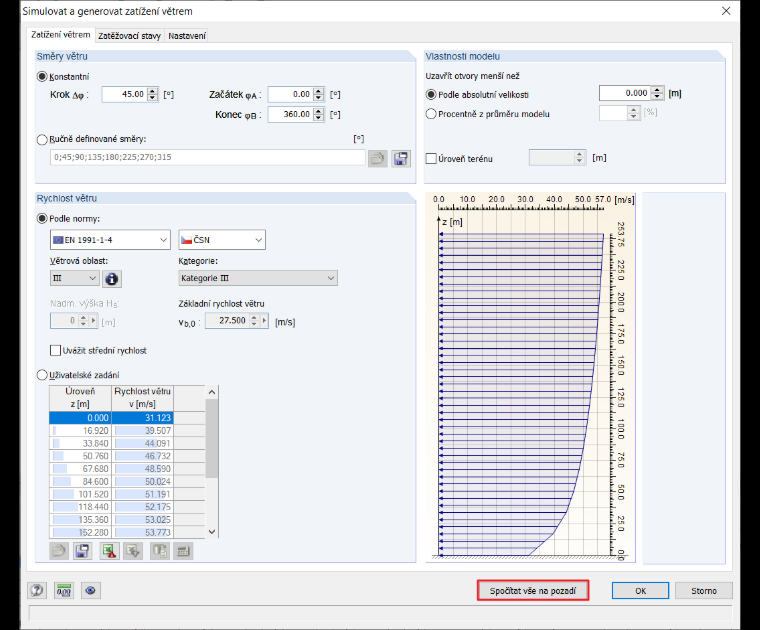Open wind zone map info button

point(111,279)
